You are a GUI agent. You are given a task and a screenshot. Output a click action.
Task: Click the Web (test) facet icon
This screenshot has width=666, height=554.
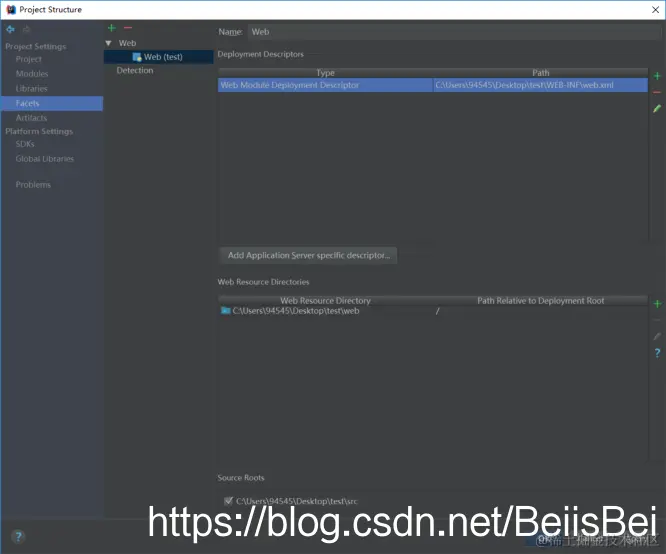[137, 57]
